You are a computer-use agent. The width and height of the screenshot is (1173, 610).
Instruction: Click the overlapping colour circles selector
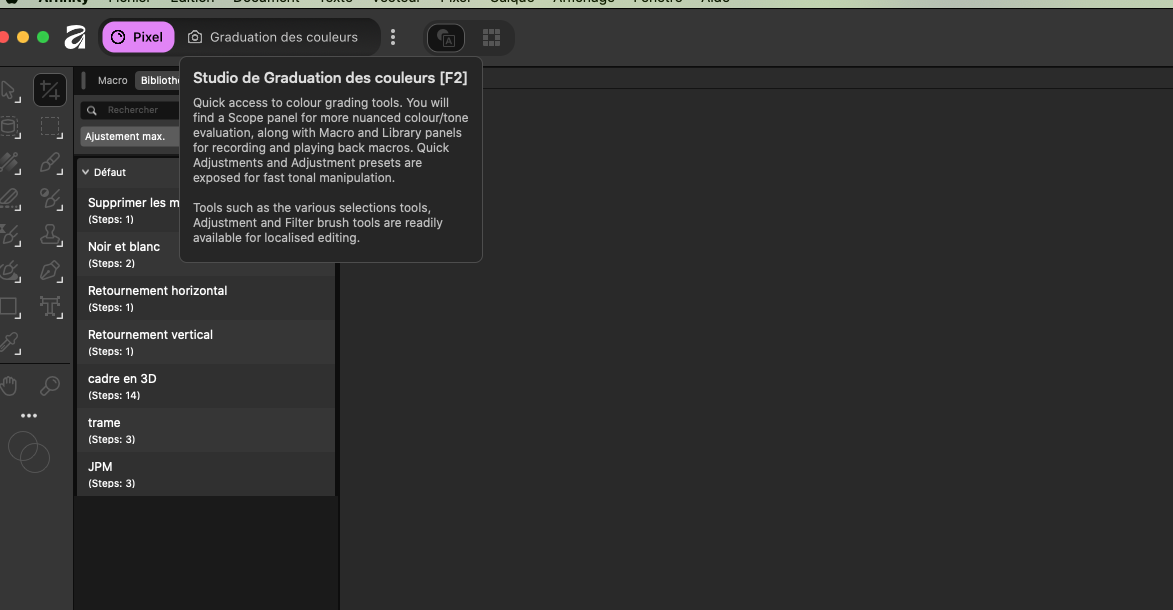click(28, 452)
